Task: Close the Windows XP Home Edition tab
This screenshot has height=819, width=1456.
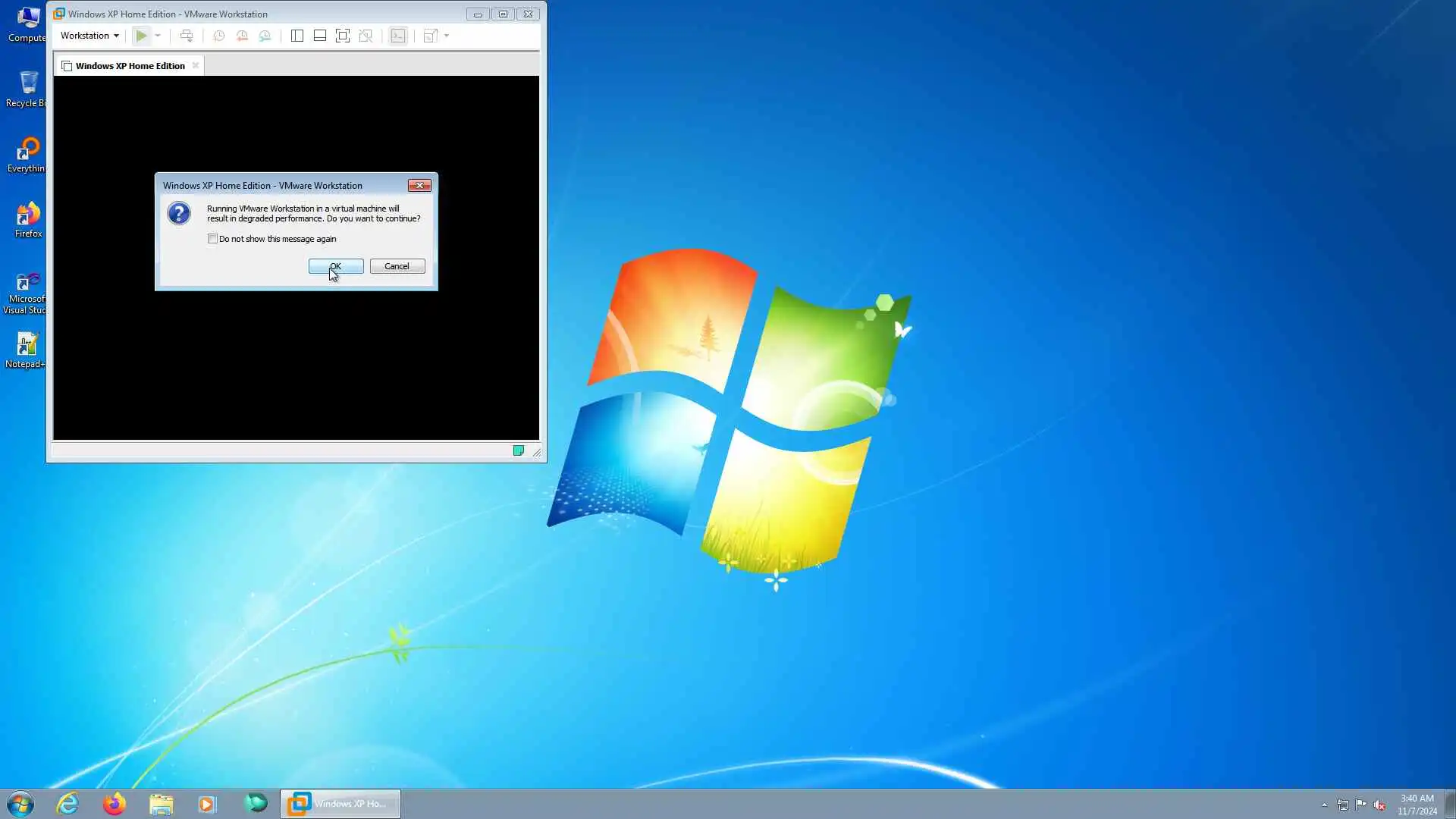Action: [x=196, y=66]
